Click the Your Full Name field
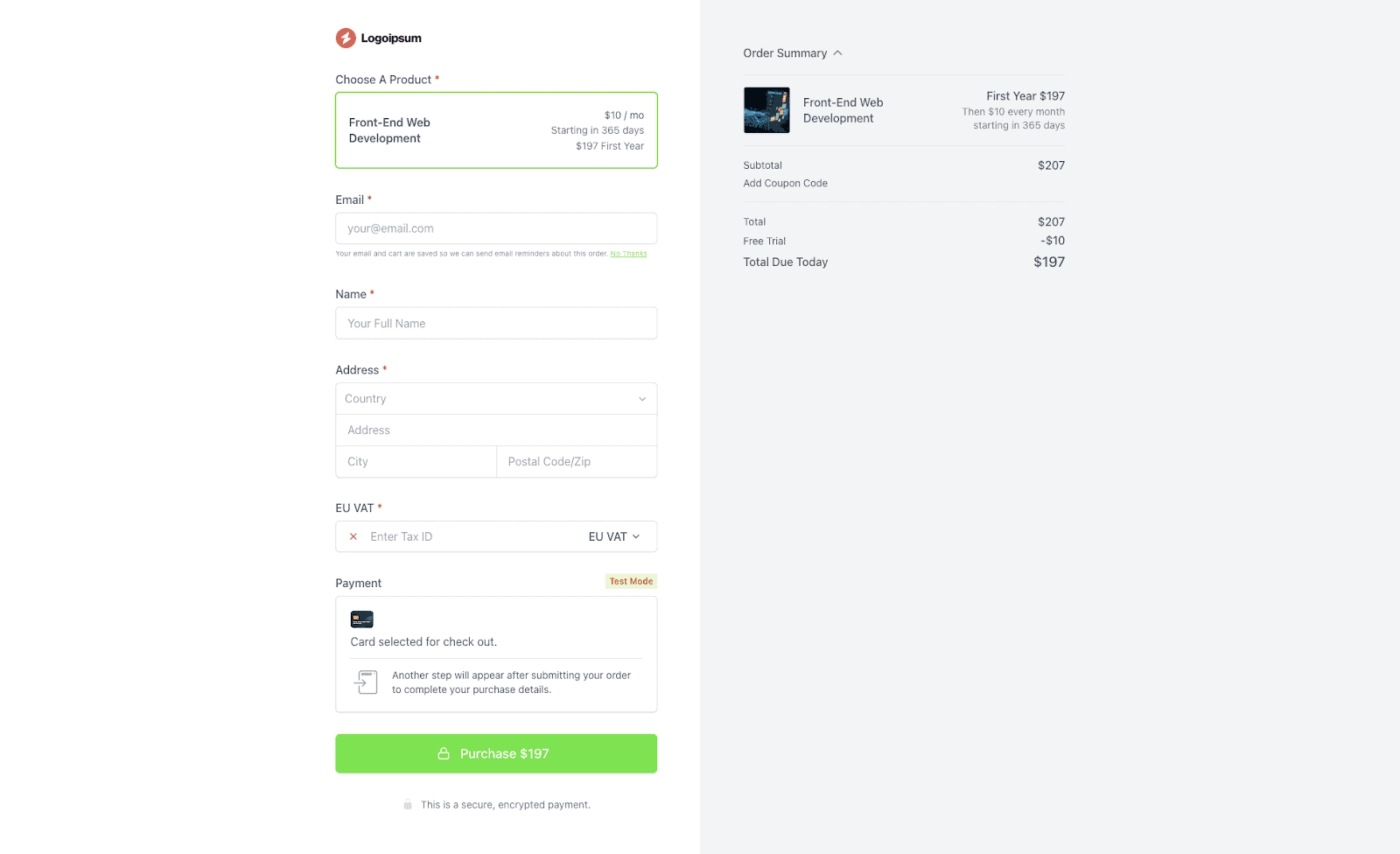This screenshot has height=854, width=1400. coord(496,324)
